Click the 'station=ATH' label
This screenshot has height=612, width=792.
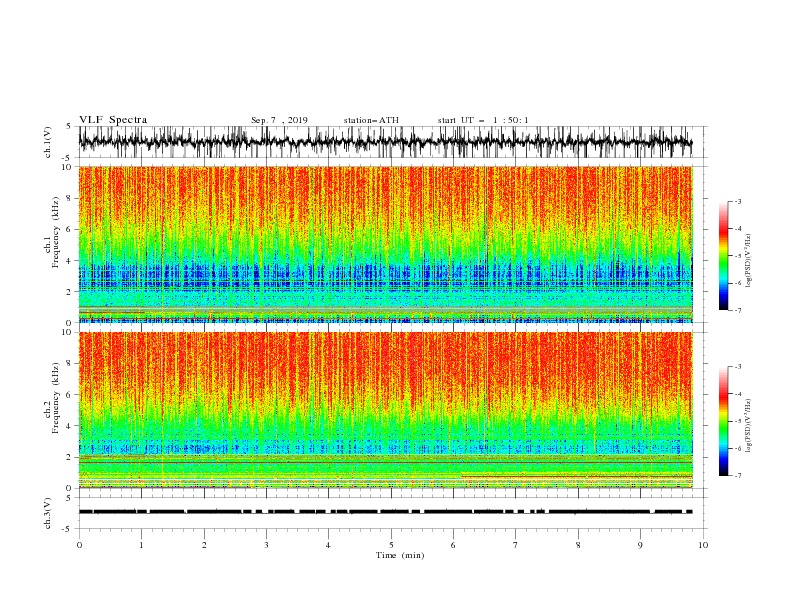click(371, 120)
